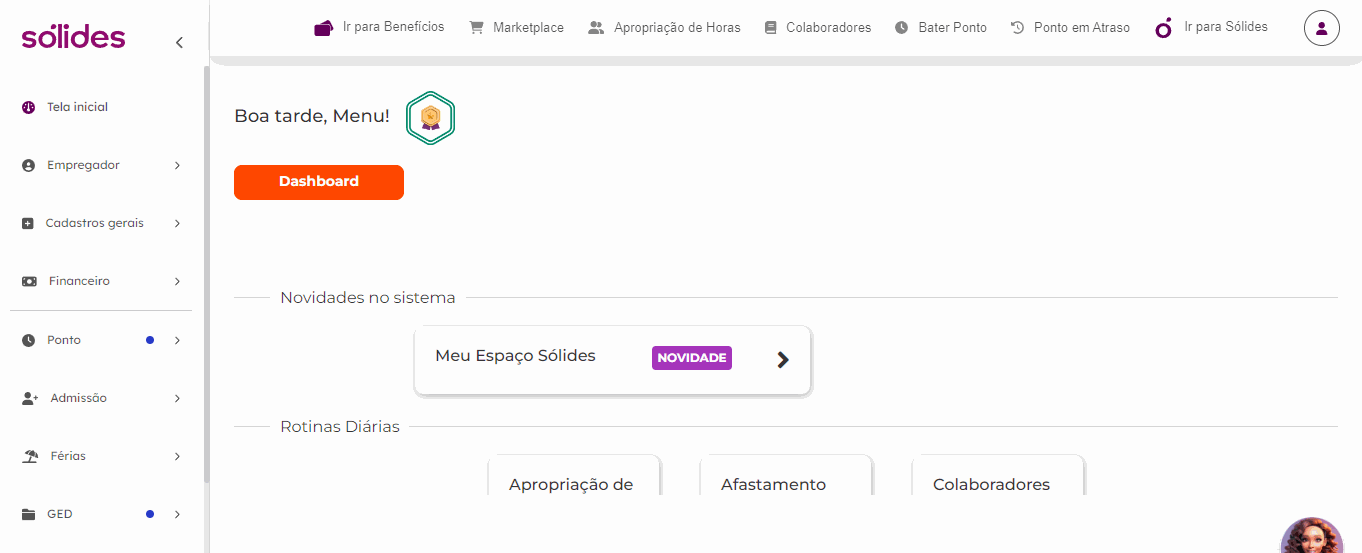Click the Apropriação de Horas people icon
Viewport: 1362px width, 553px height.
tap(596, 27)
